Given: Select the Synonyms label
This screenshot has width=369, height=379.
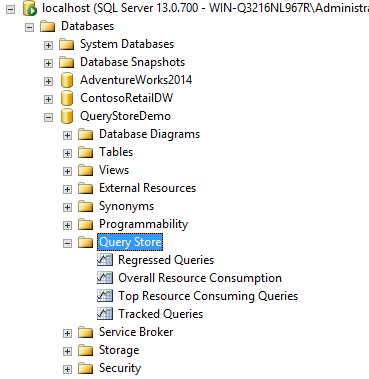Looking at the screenshot, I should [126, 206].
